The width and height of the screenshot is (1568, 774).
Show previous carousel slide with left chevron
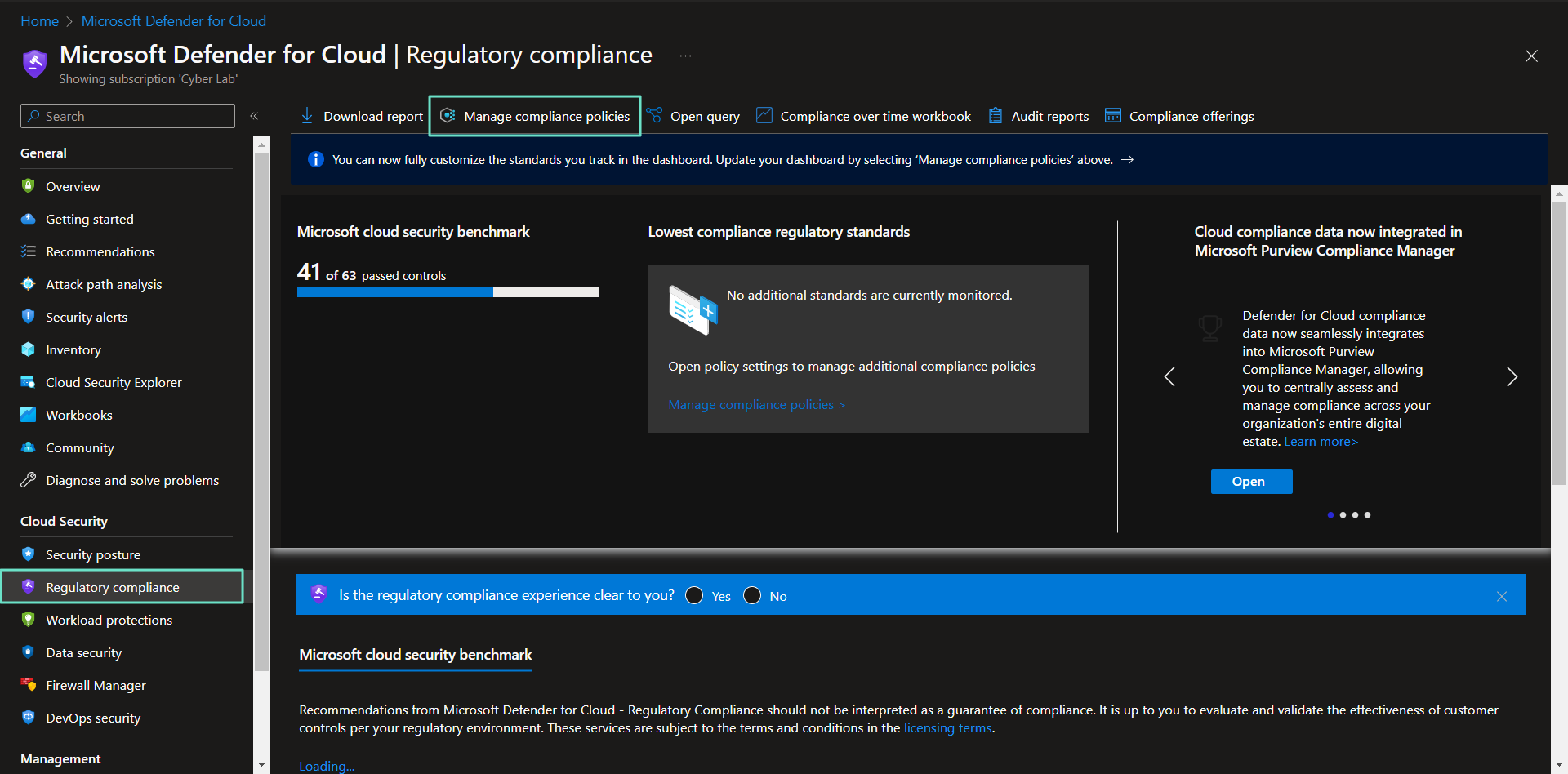1169,376
